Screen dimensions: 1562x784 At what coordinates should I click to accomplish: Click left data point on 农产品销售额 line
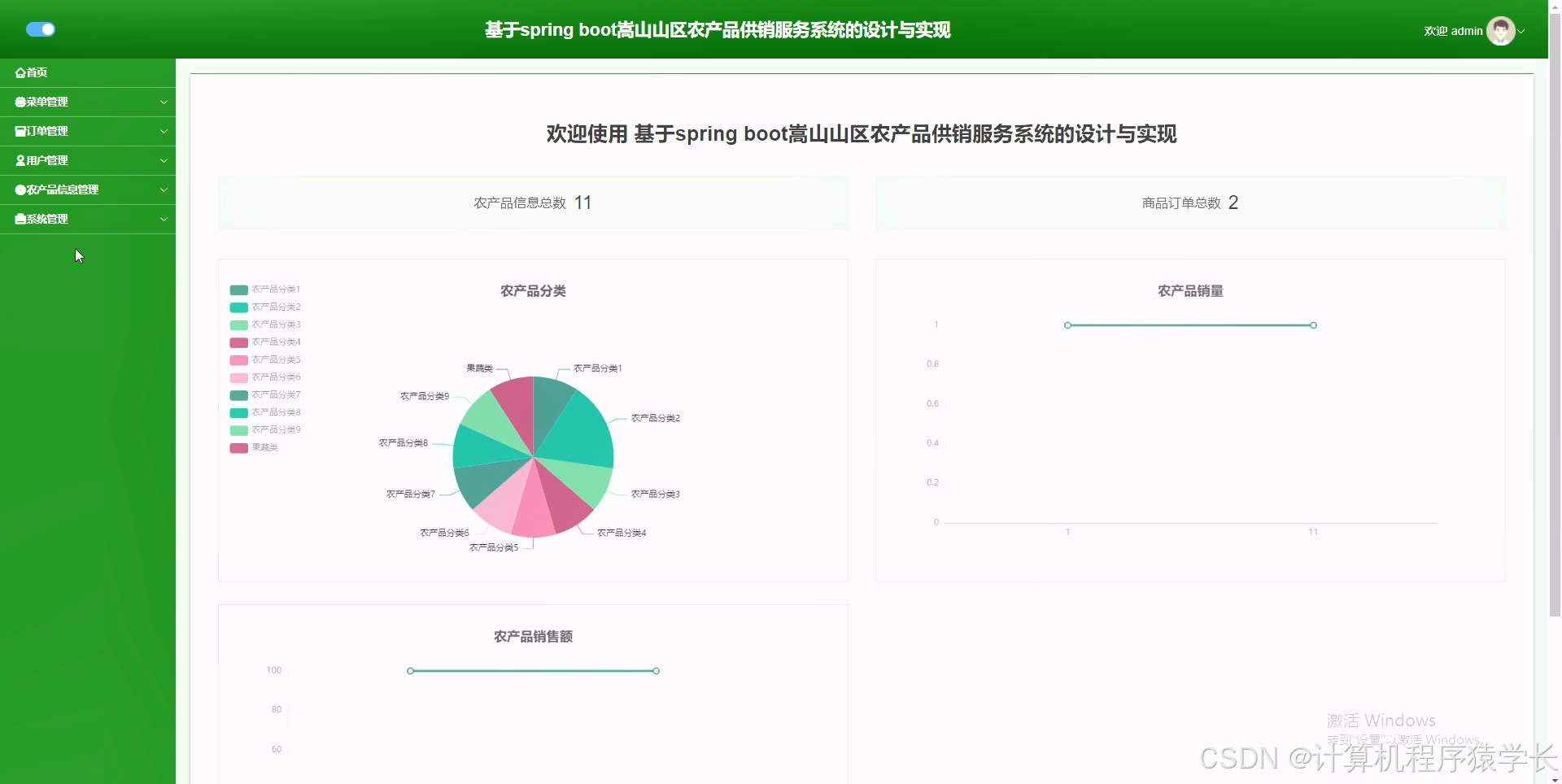410,671
